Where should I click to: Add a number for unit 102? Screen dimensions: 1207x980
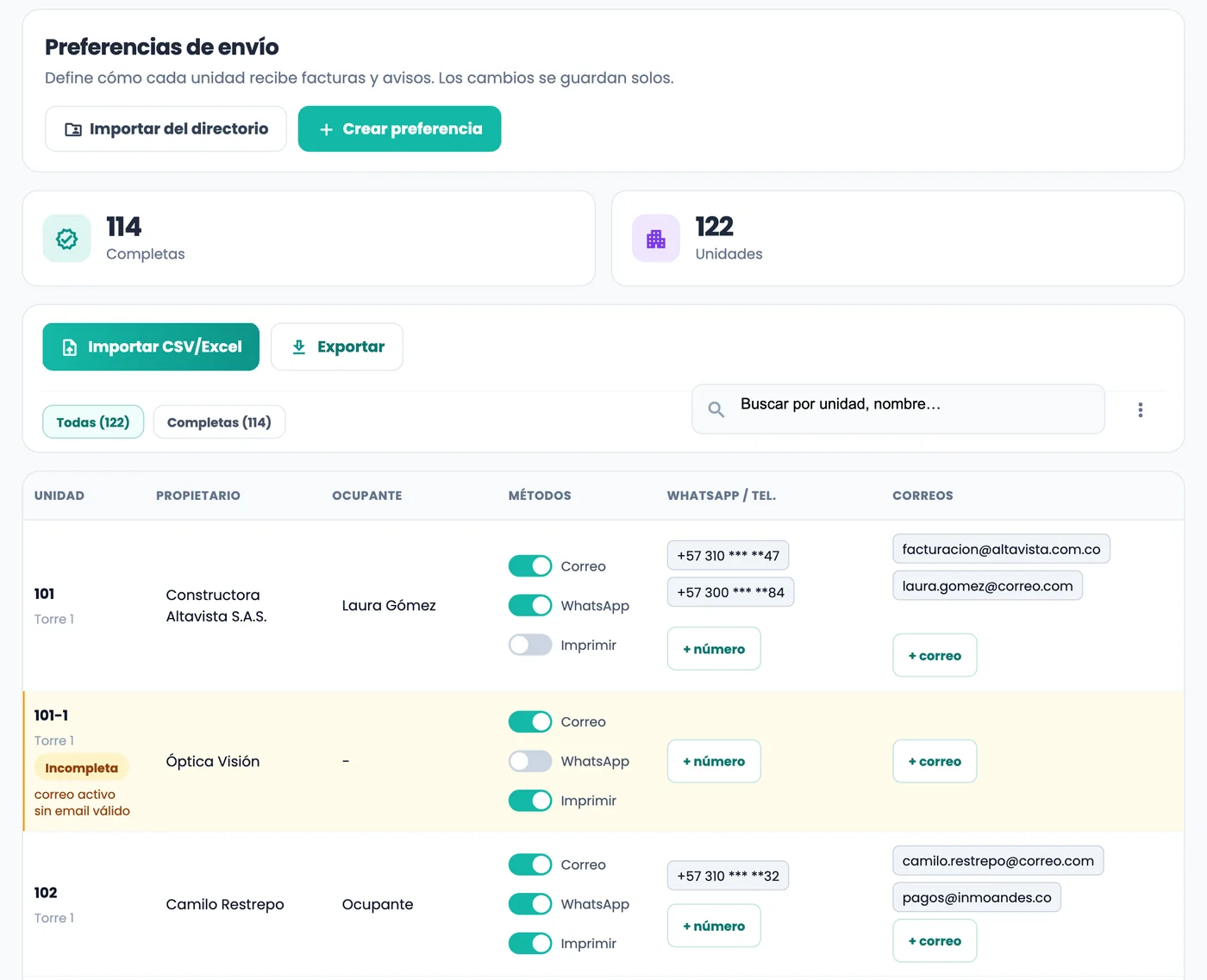714,926
